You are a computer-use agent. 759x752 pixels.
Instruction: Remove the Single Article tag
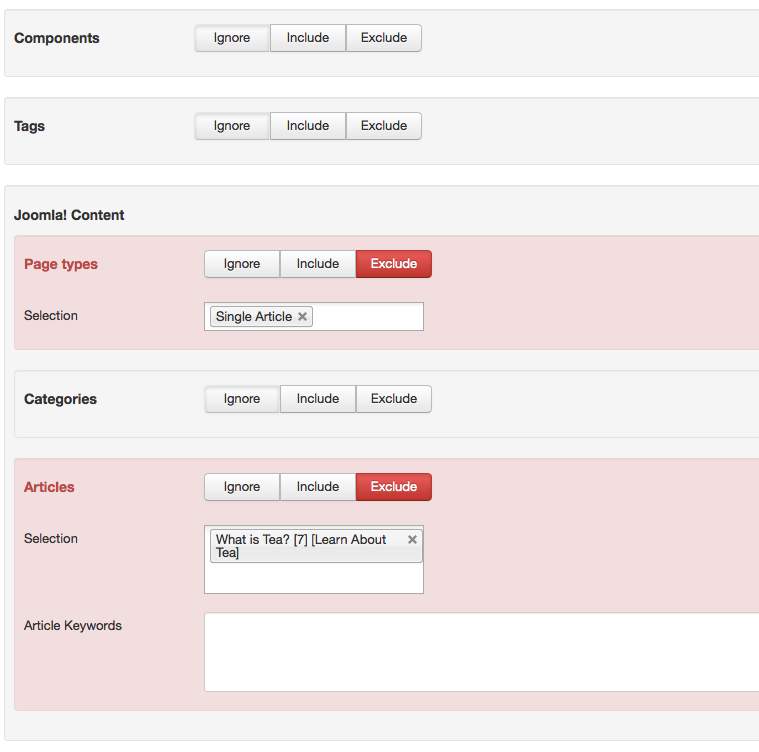[x=303, y=317]
